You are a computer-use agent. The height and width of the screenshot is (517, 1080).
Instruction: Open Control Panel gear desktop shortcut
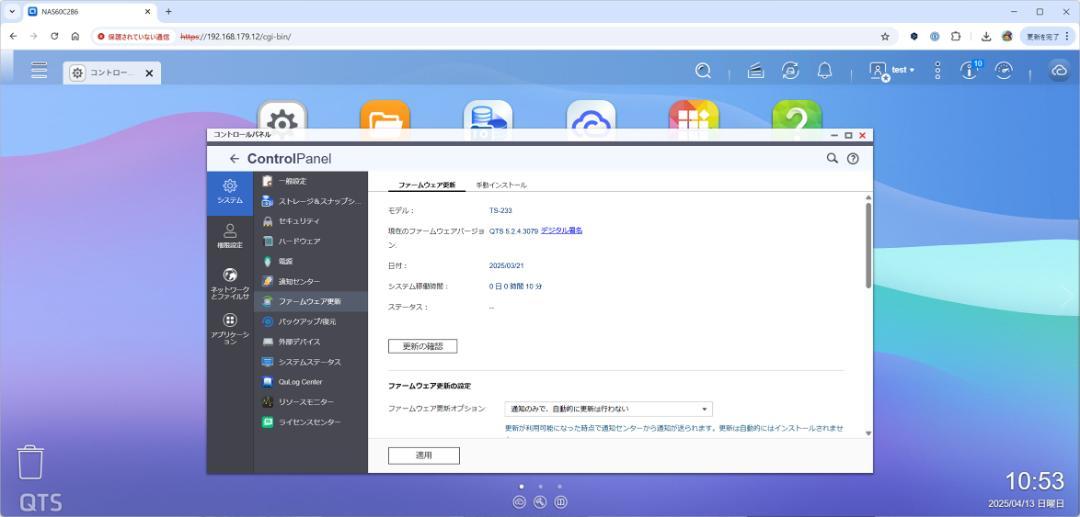tap(282, 114)
